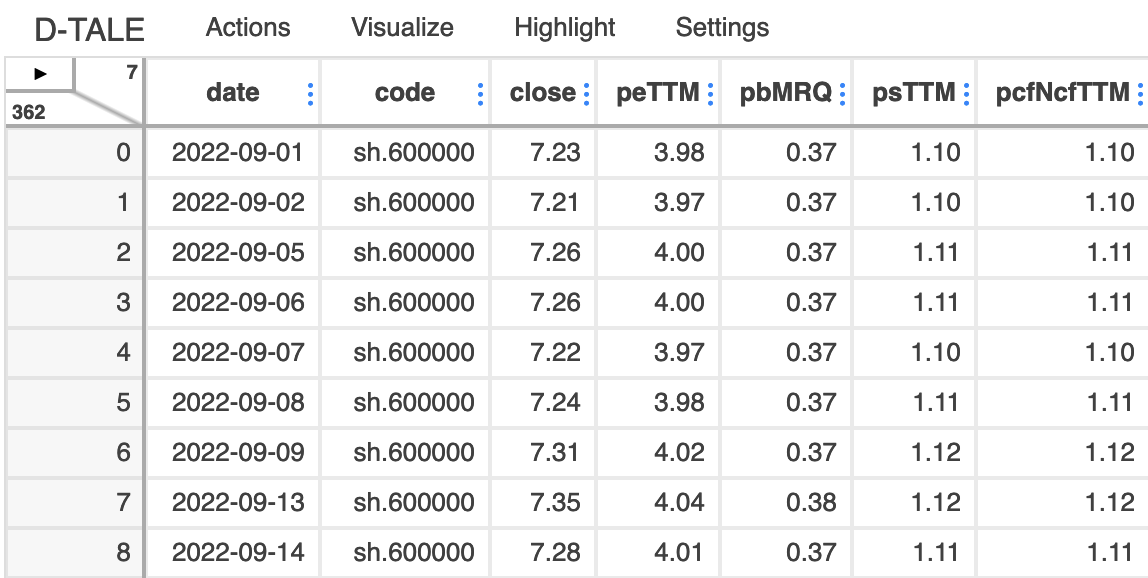1148x578 pixels.
Task: Select the peTTM column header
Action: [x=657, y=94]
